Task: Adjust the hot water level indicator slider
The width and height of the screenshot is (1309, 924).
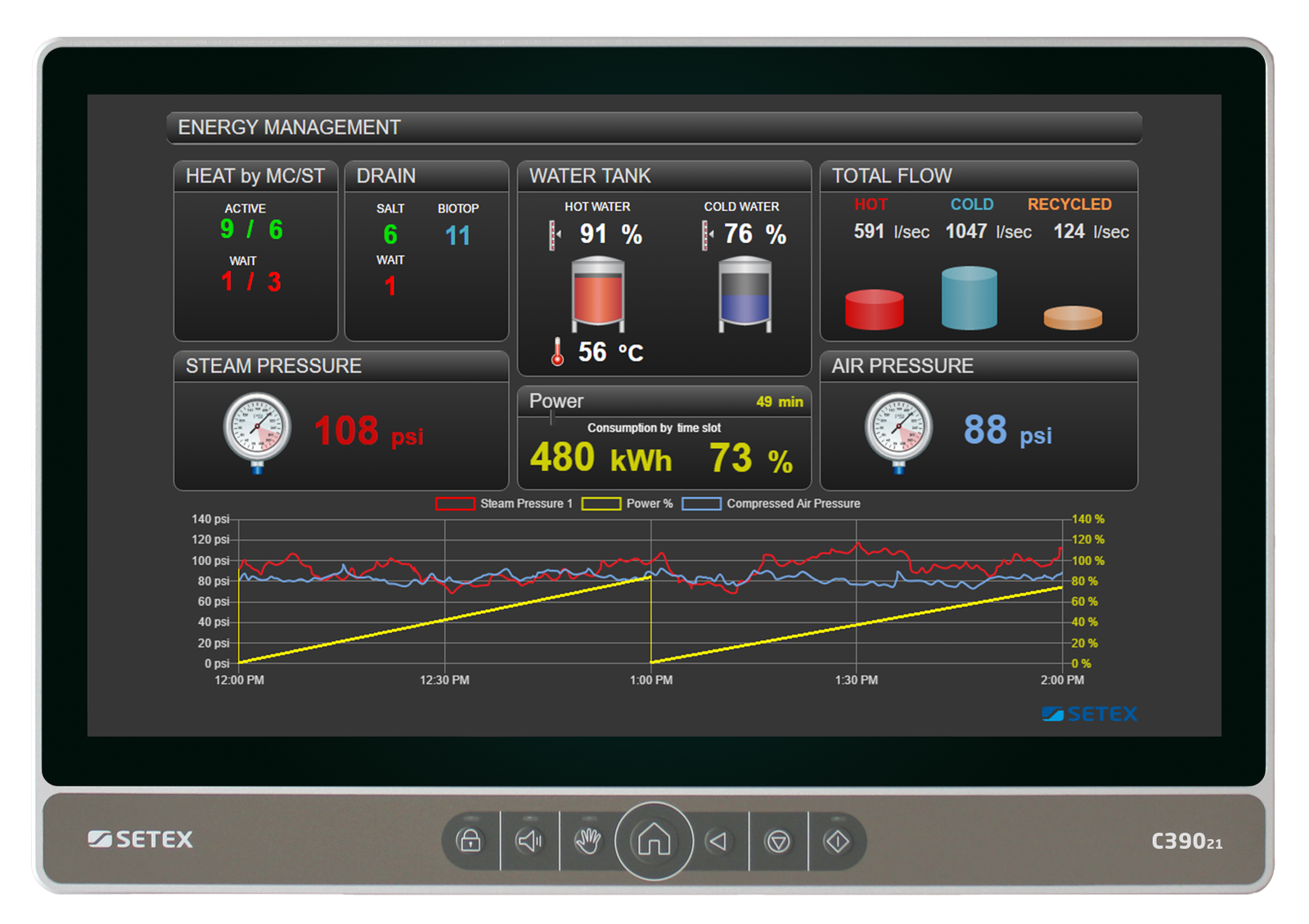Action: pyautogui.click(x=553, y=235)
